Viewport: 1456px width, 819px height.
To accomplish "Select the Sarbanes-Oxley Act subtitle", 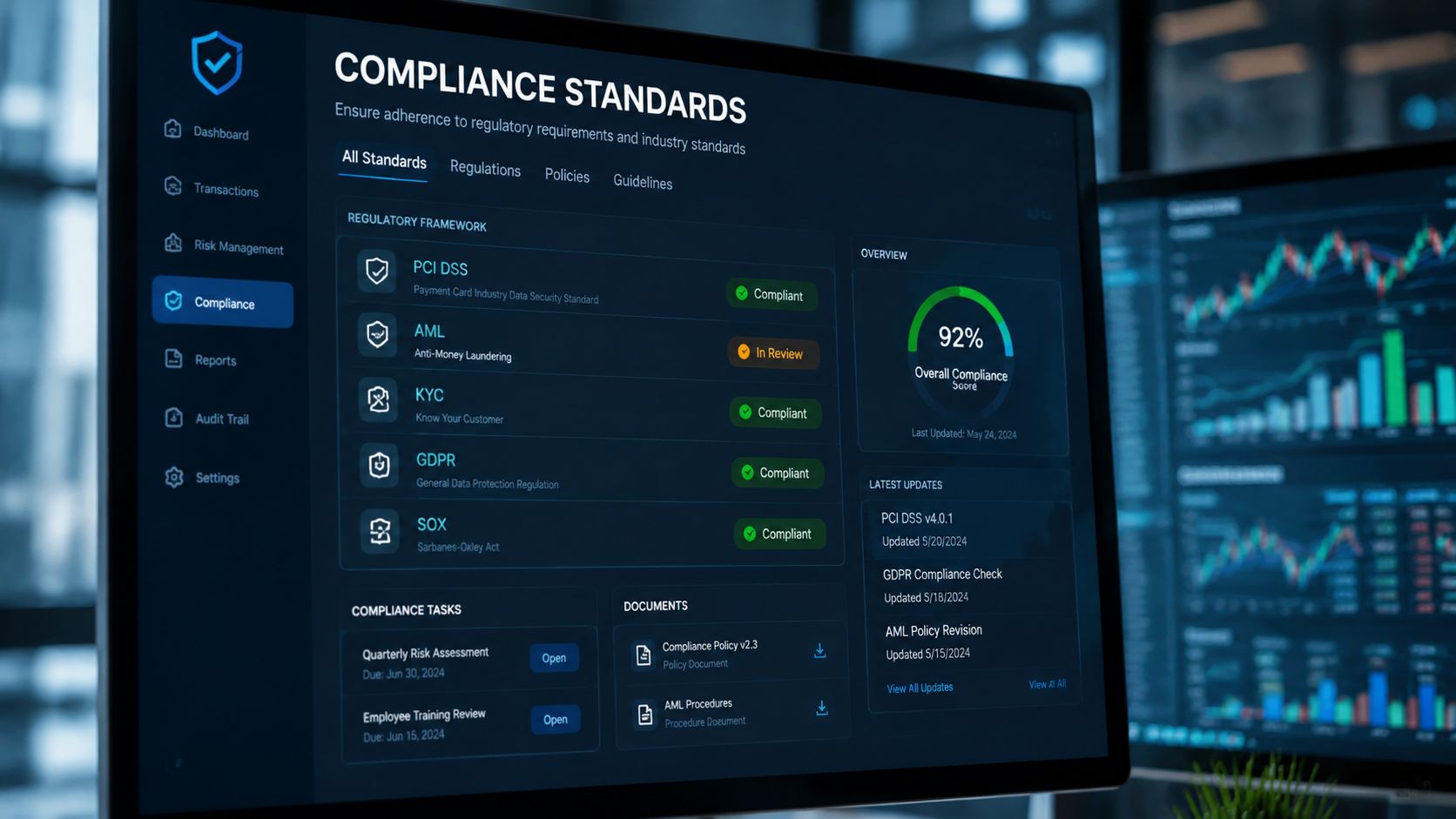I will [x=458, y=547].
